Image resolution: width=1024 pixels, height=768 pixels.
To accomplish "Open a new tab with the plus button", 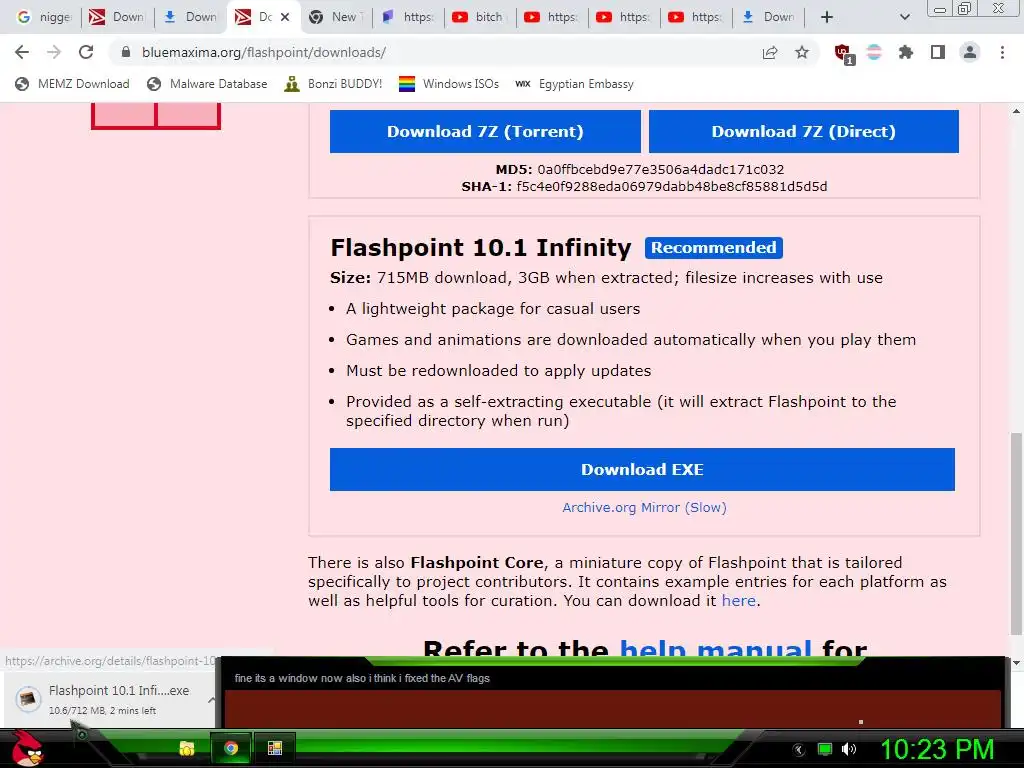I will (x=827, y=17).
